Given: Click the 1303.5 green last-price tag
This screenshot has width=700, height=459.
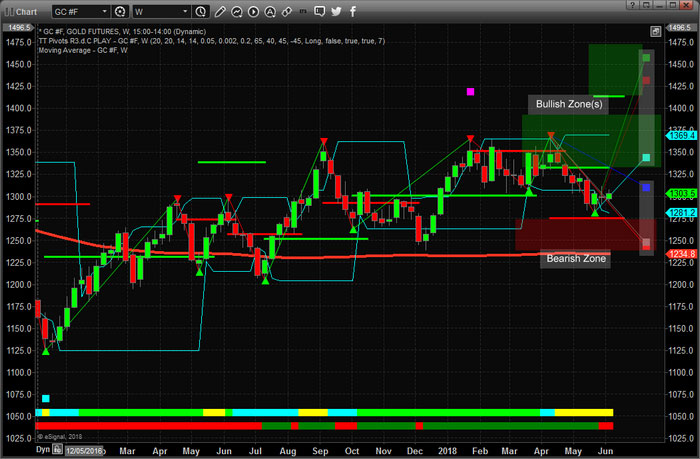Looking at the screenshot, I should point(682,194).
